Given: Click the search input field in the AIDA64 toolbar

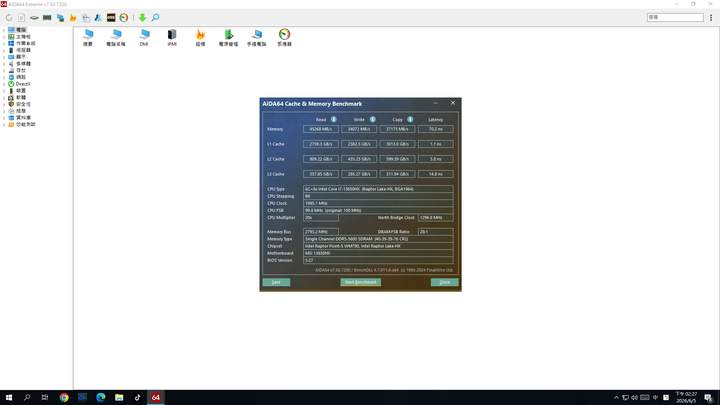Looking at the screenshot, I should coord(675,17).
